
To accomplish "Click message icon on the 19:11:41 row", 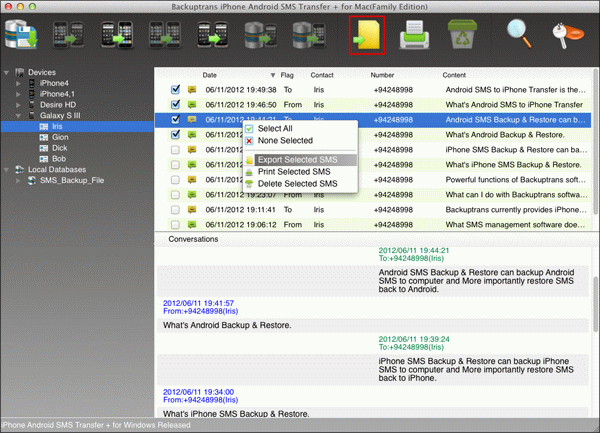I will [192, 210].
